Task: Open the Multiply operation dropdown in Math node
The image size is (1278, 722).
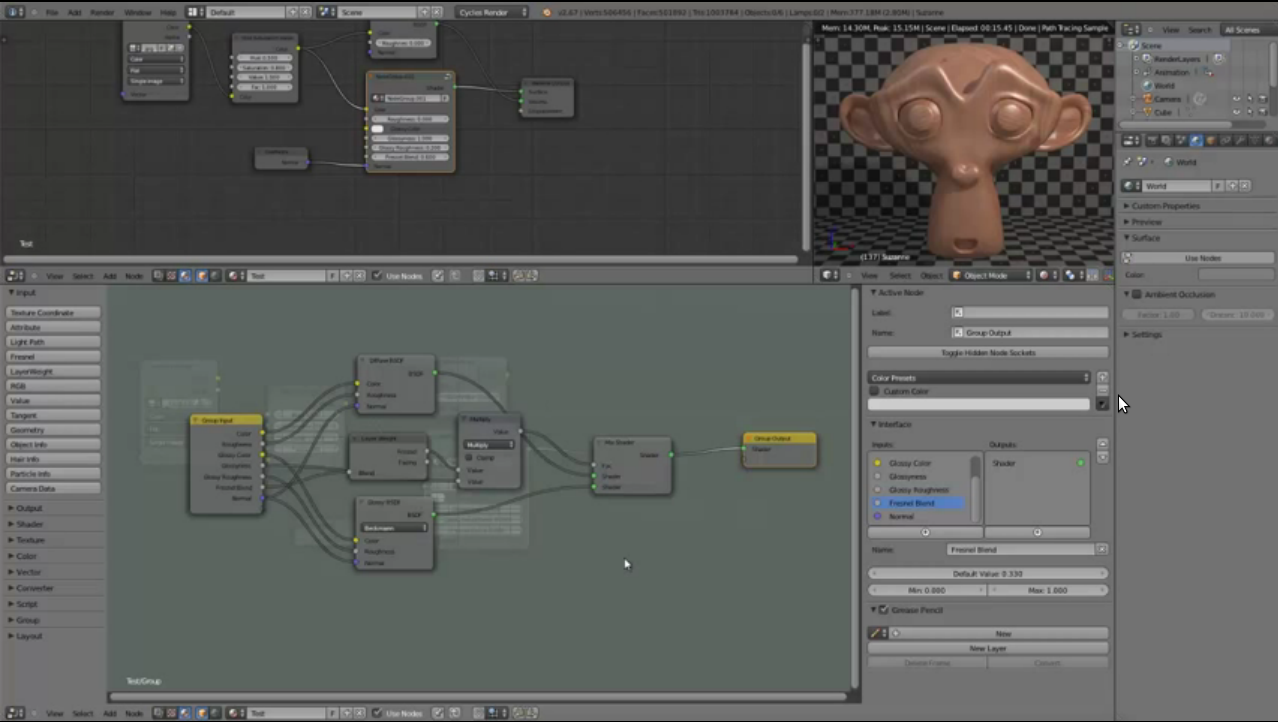Action: [x=489, y=444]
